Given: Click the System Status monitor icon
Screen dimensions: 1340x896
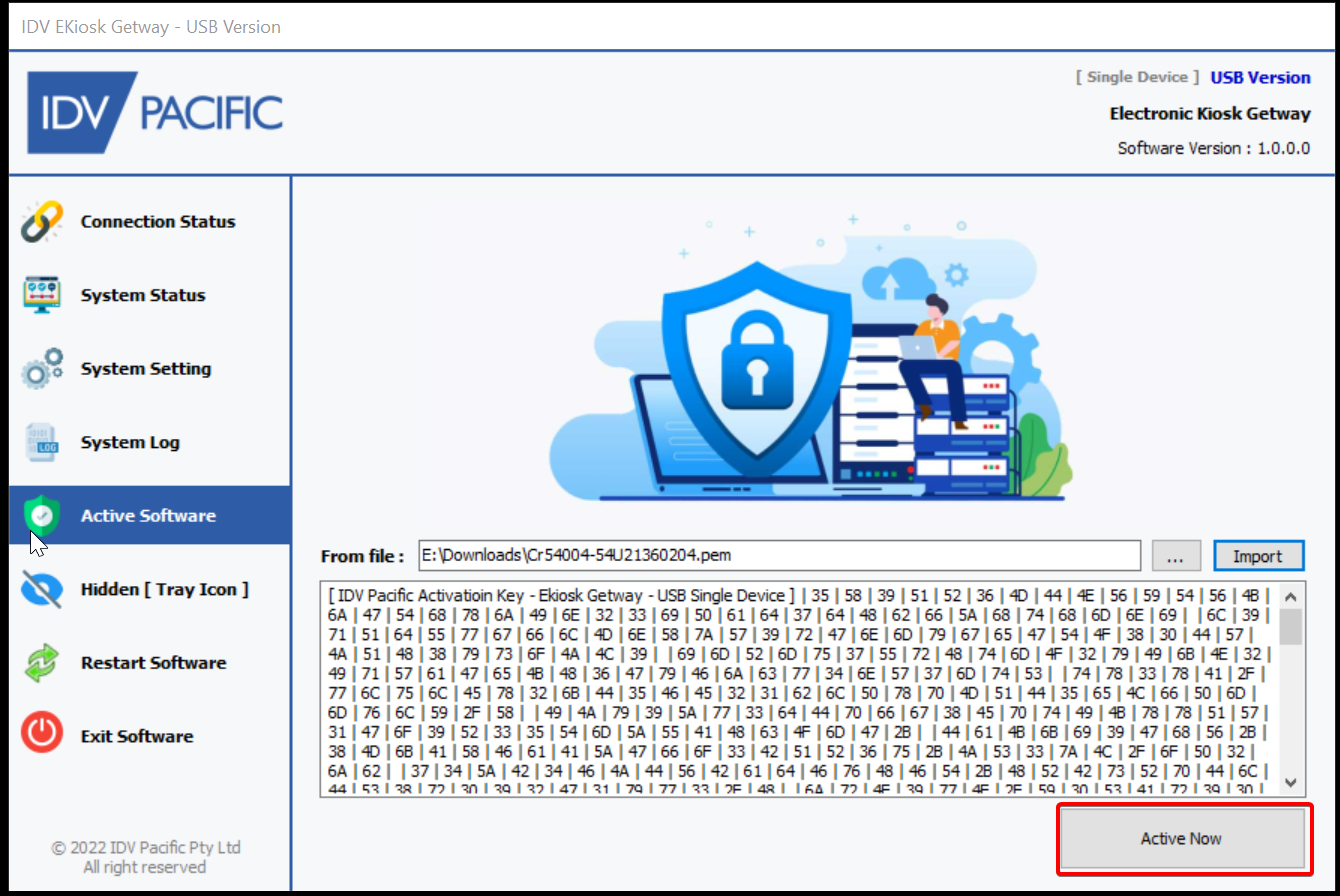Looking at the screenshot, I should [42, 295].
